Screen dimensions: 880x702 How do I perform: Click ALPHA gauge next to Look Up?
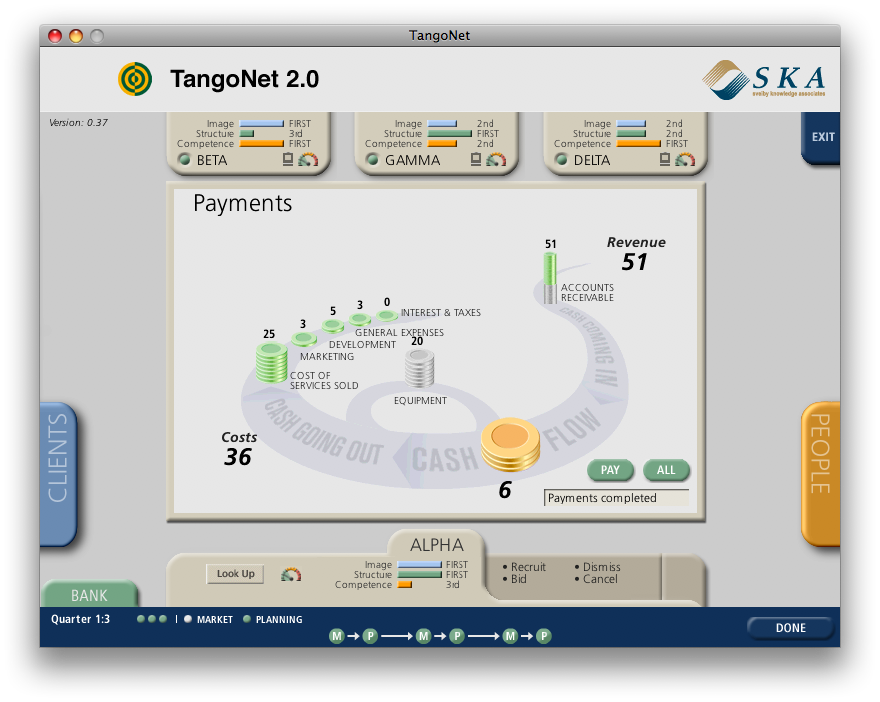(291, 574)
